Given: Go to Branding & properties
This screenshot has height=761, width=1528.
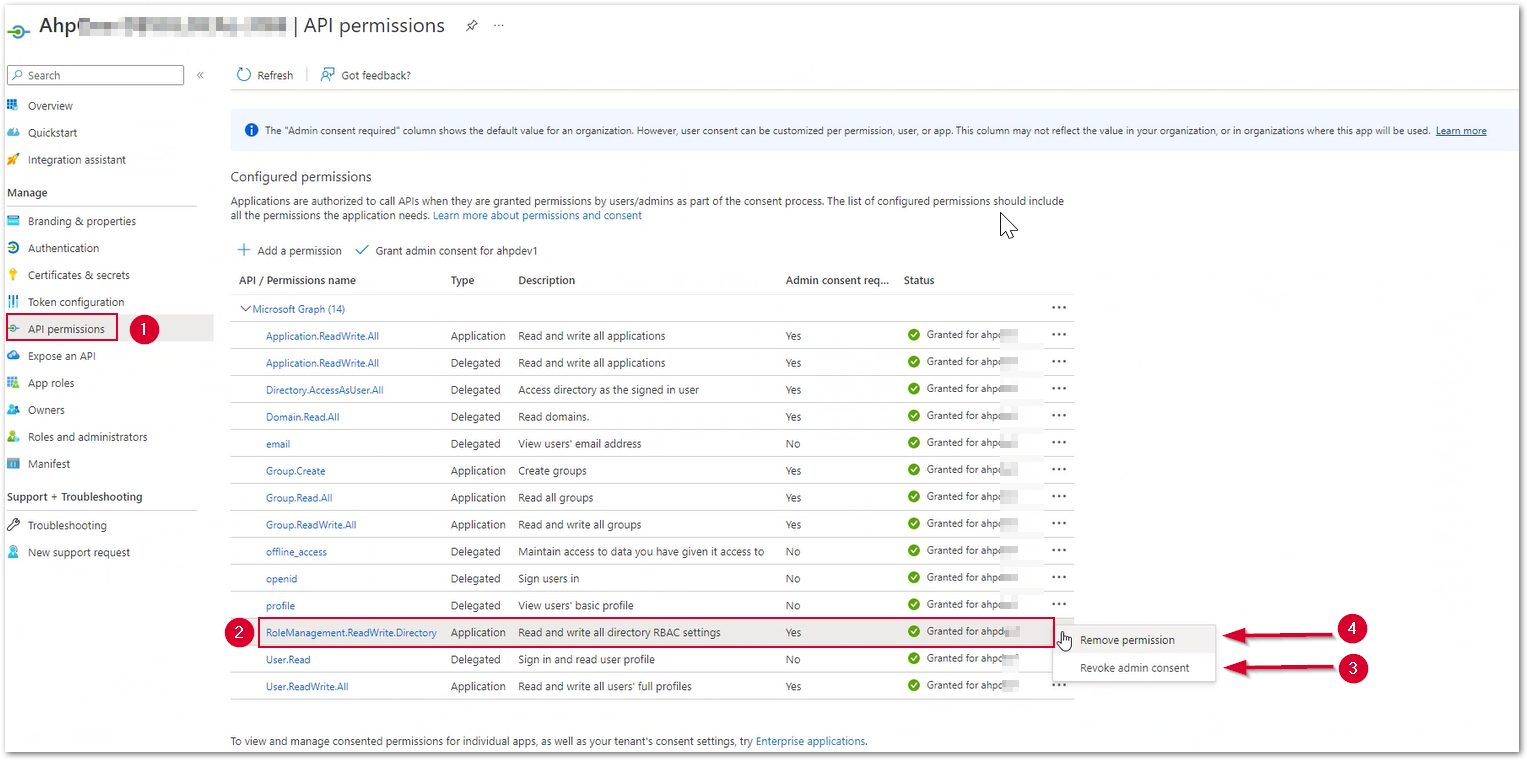Looking at the screenshot, I should point(82,221).
